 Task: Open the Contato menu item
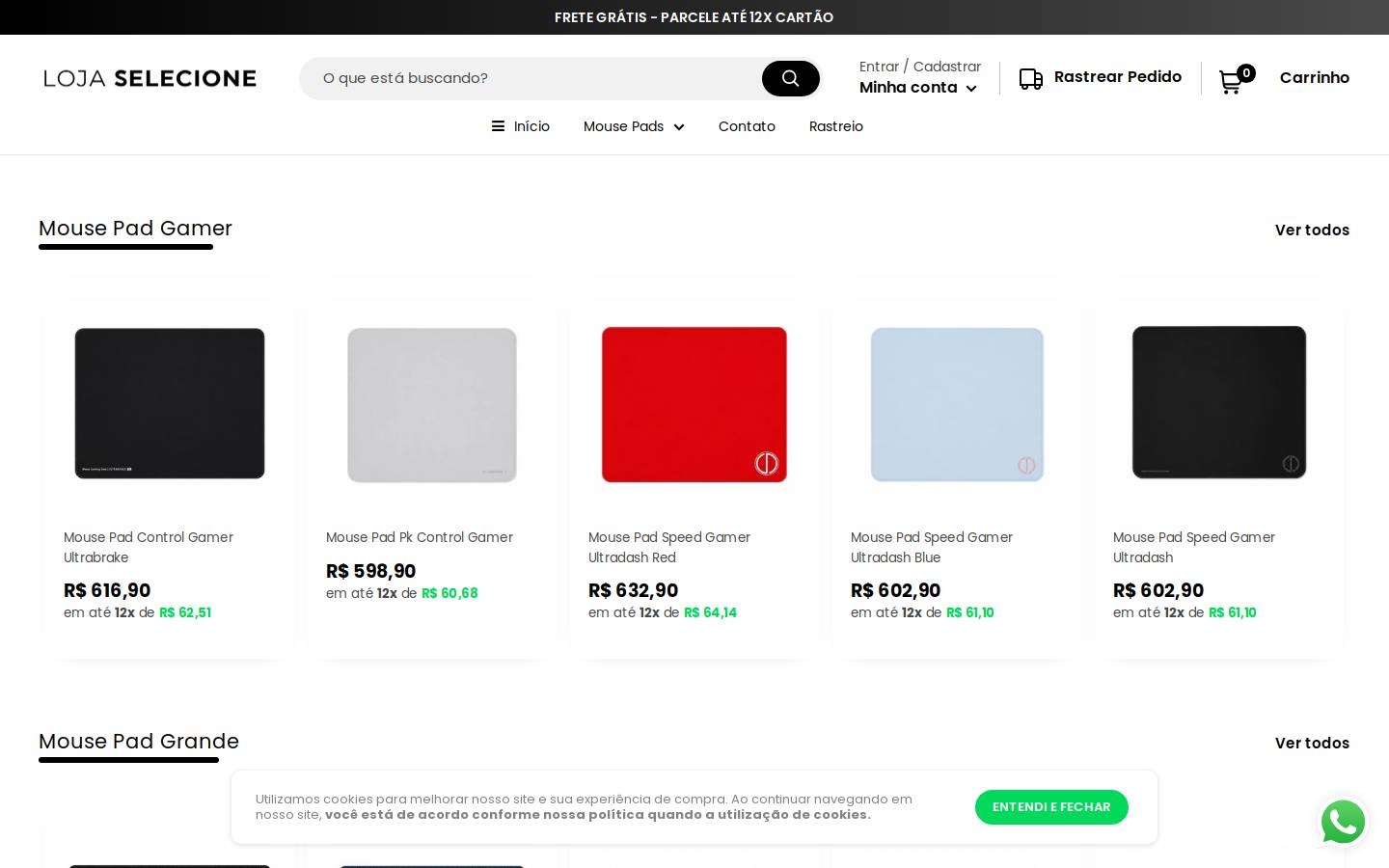747,126
